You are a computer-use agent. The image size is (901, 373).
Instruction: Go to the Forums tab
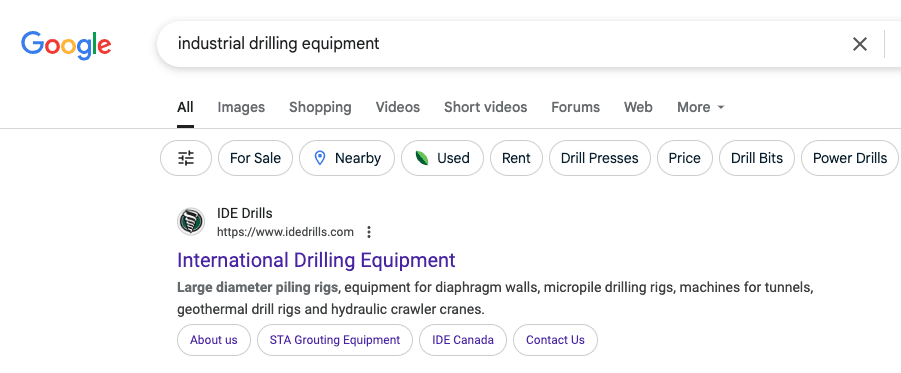click(575, 107)
